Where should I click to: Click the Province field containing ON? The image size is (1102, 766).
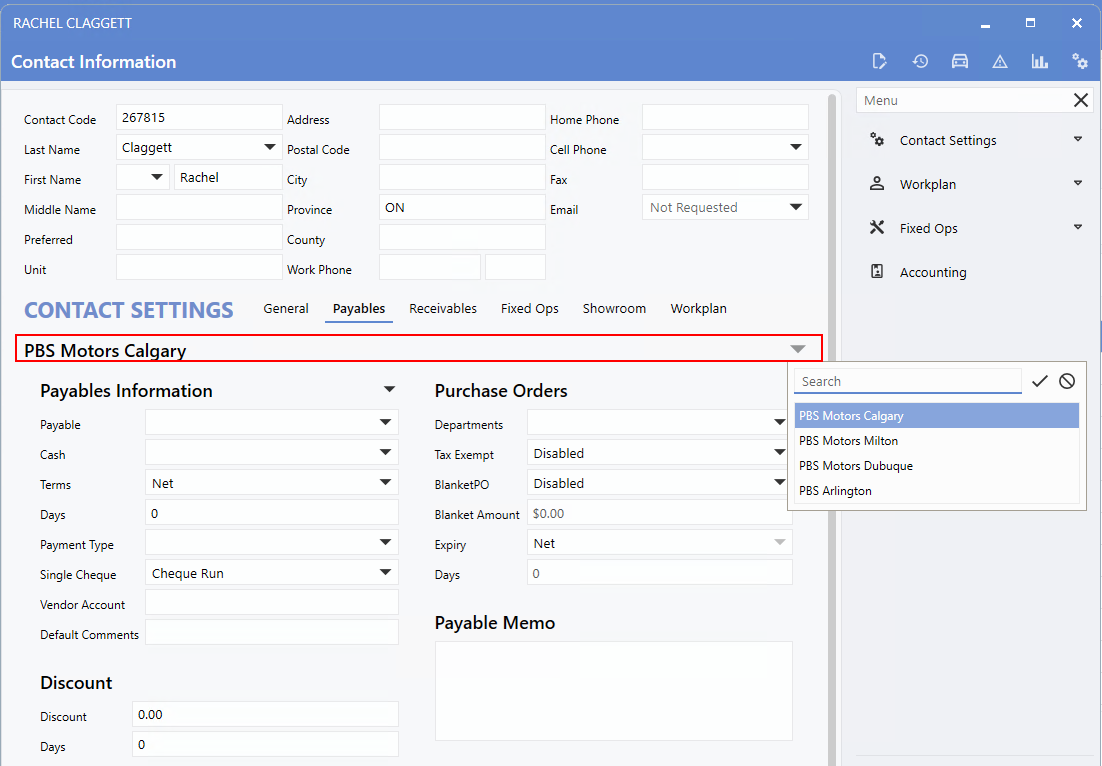click(462, 207)
